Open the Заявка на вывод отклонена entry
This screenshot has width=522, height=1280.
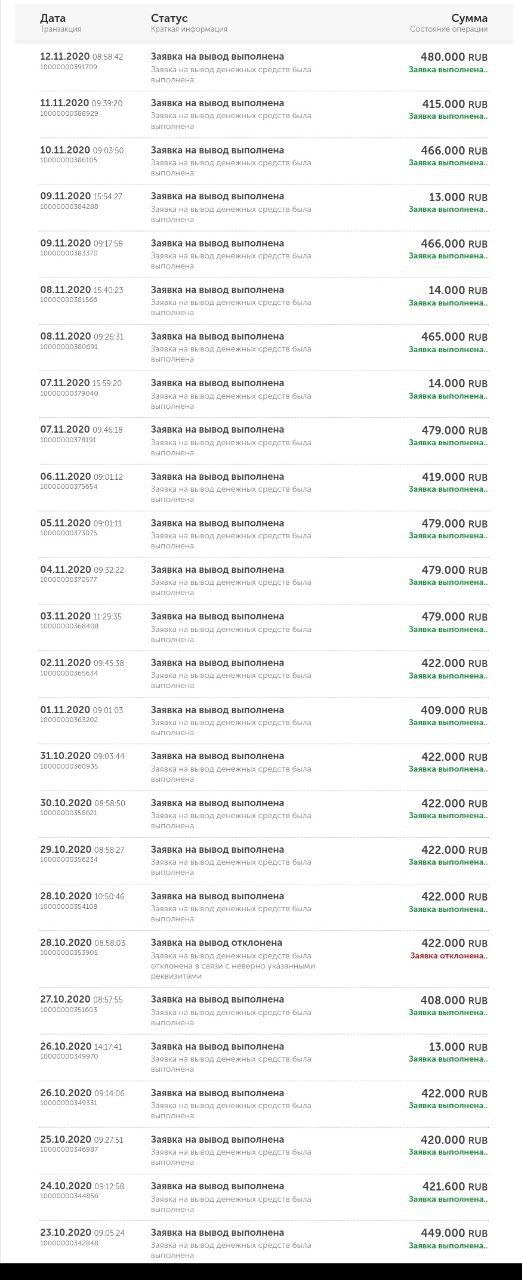tap(216, 942)
